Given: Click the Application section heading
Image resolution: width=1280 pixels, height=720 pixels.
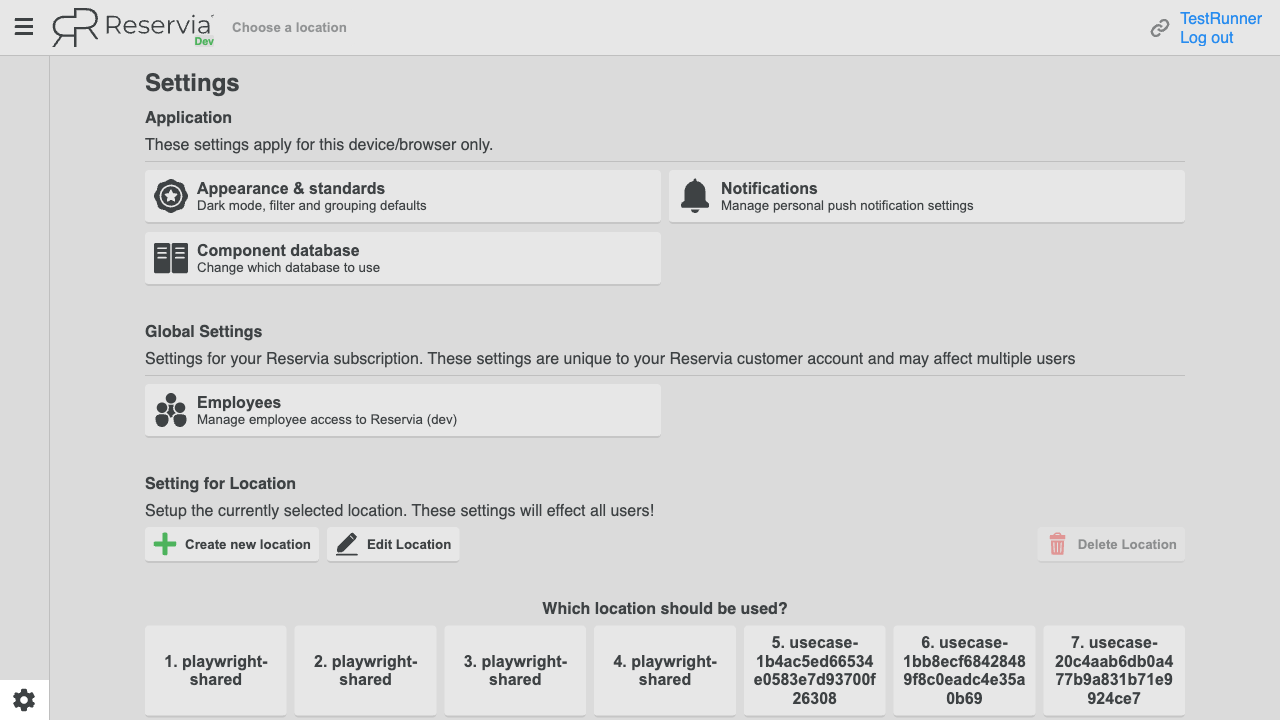Looking at the screenshot, I should click(188, 117).
